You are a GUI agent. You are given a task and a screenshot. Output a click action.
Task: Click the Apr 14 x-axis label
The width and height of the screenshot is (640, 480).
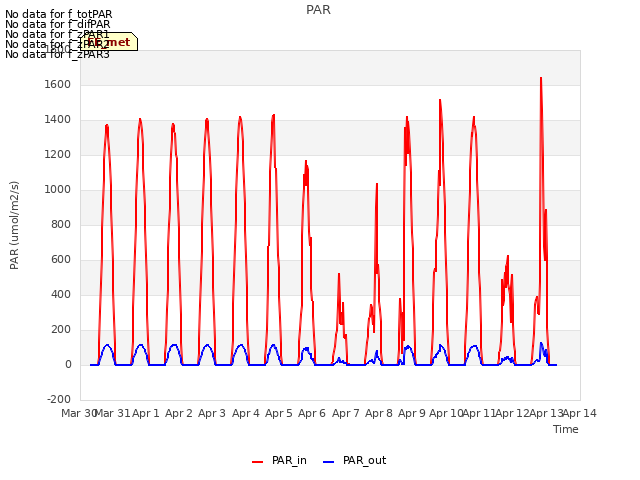tap(580, 413)
